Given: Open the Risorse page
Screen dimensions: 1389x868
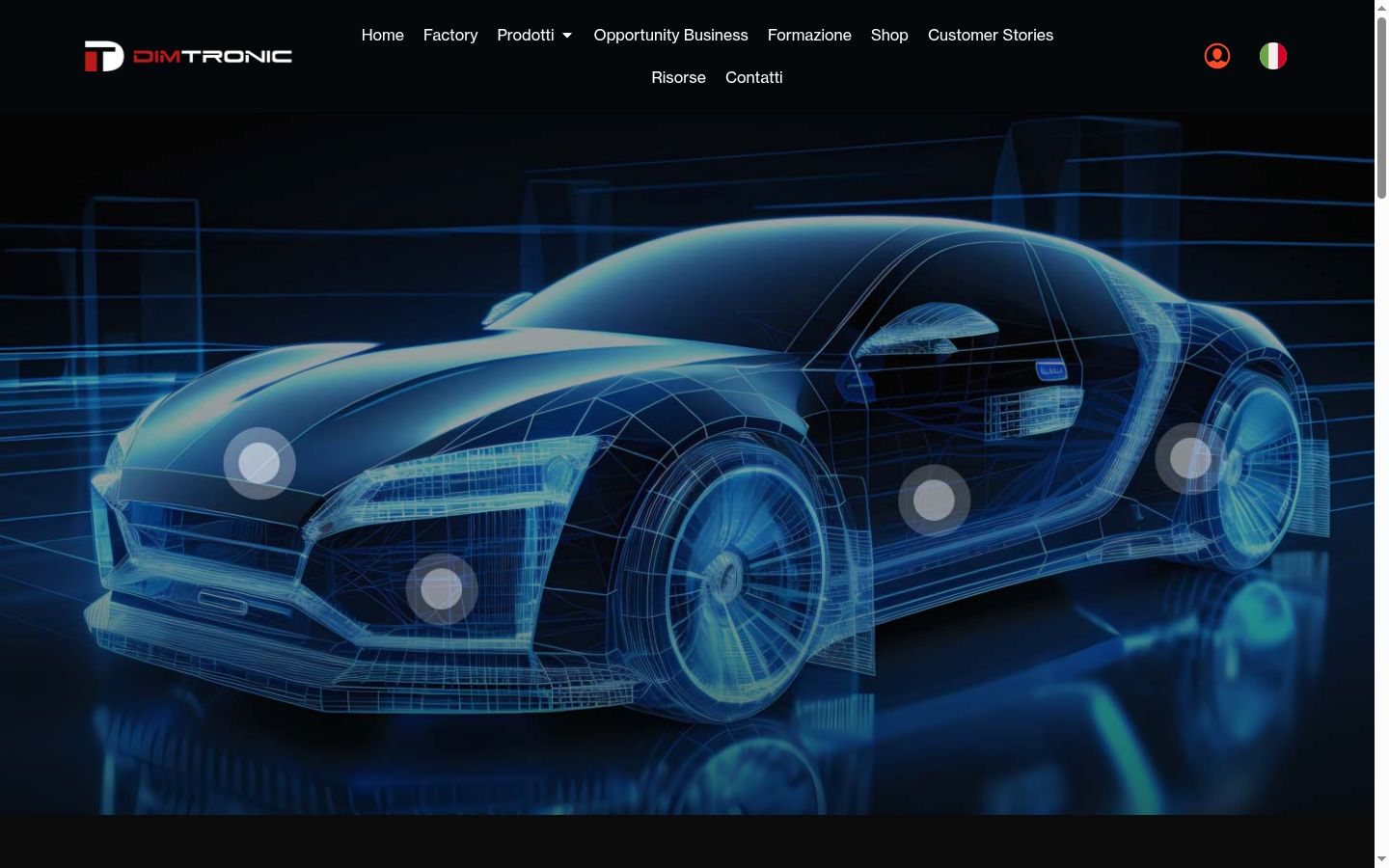Looking at the screenshot, I should point(679,77).
